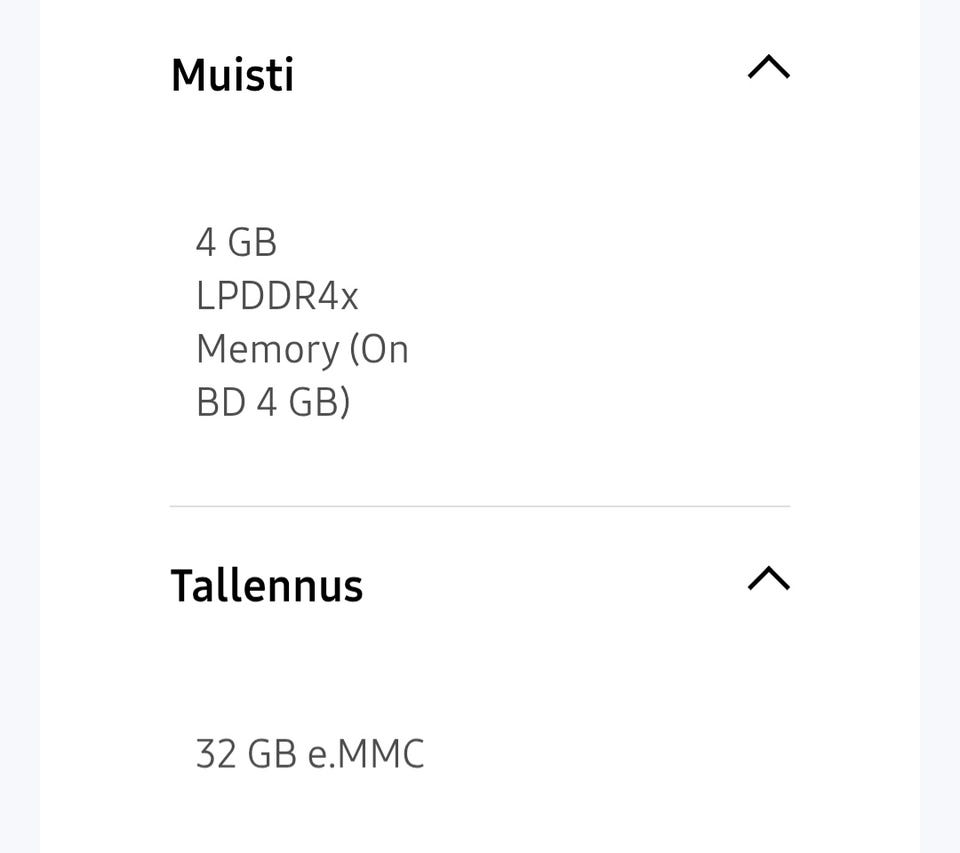Click the "4 GB" line above LPDDR4x
This screenshot has height=853, width=960.
pyautogui.click(x=236, y=242)
